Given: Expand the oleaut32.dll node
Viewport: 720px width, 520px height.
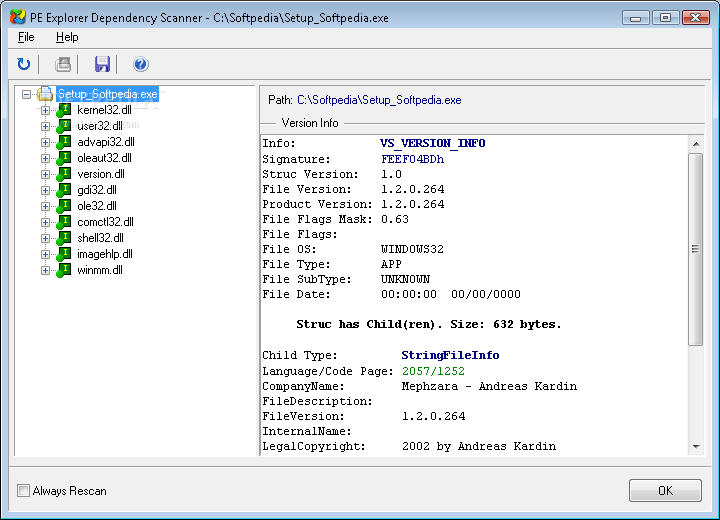Looking at the screenshot, I should (x=45, y=158).
